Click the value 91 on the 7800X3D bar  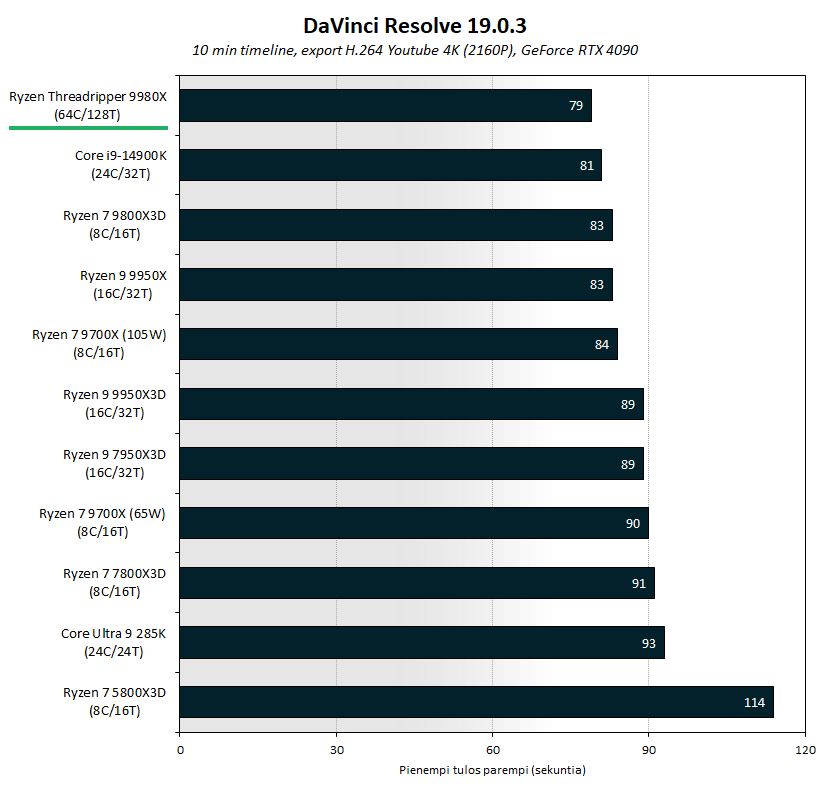pos(639,583)
